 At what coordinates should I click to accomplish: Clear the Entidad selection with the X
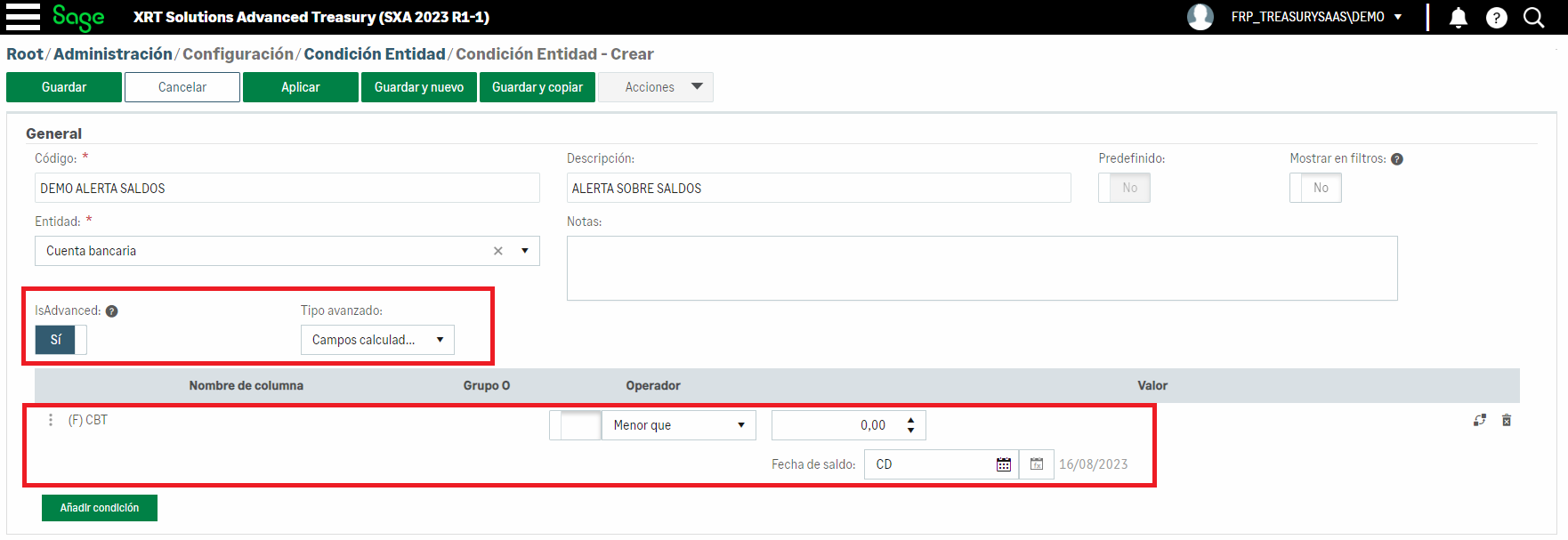coord(498,251)
